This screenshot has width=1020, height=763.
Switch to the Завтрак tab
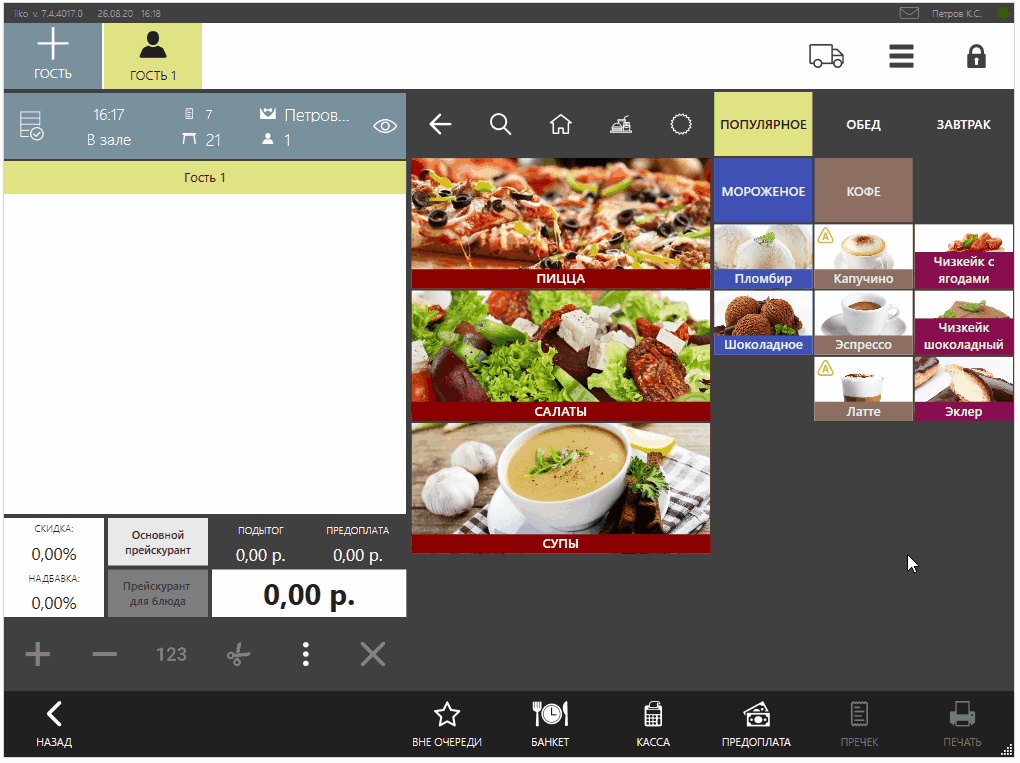963,125
